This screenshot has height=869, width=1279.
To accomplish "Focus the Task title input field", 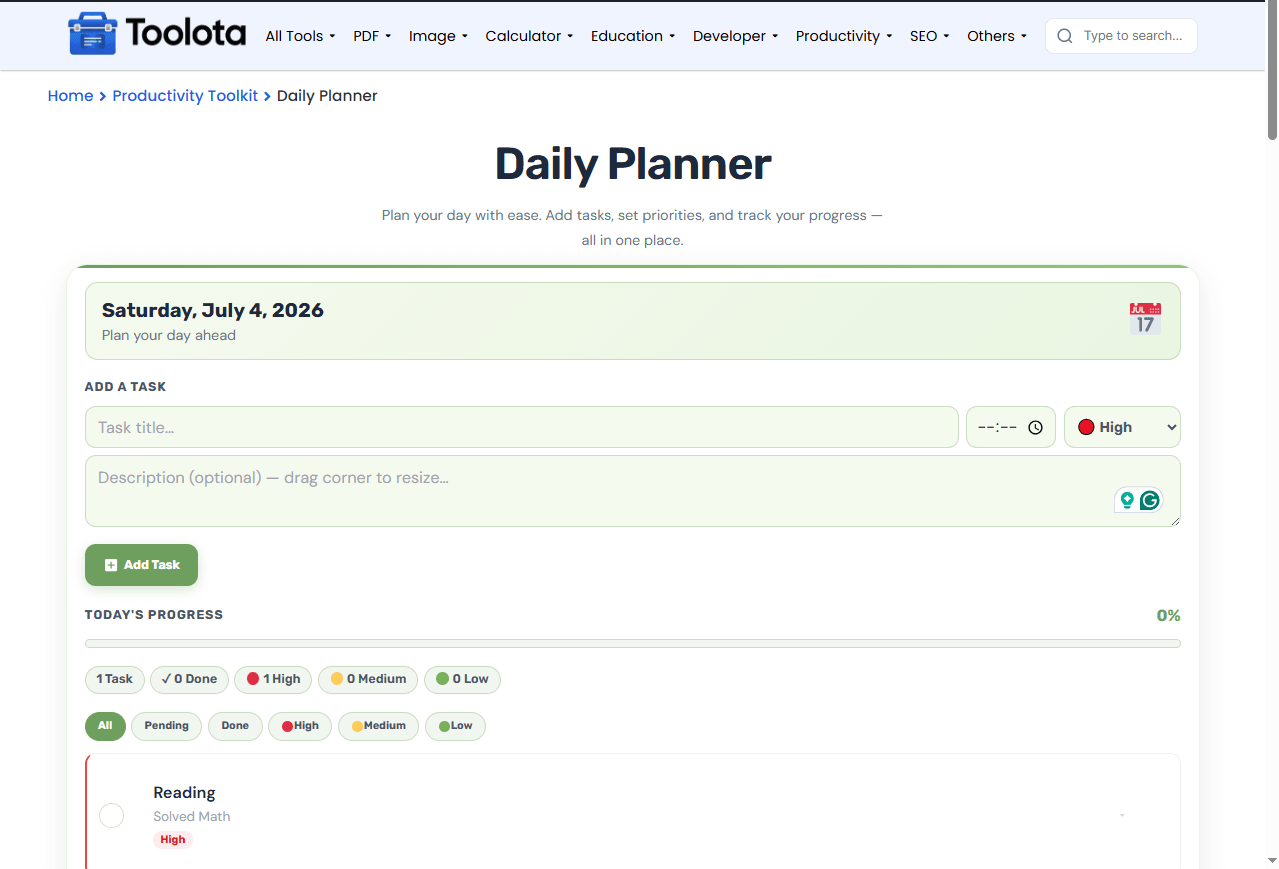I will [x=521, y=427].
